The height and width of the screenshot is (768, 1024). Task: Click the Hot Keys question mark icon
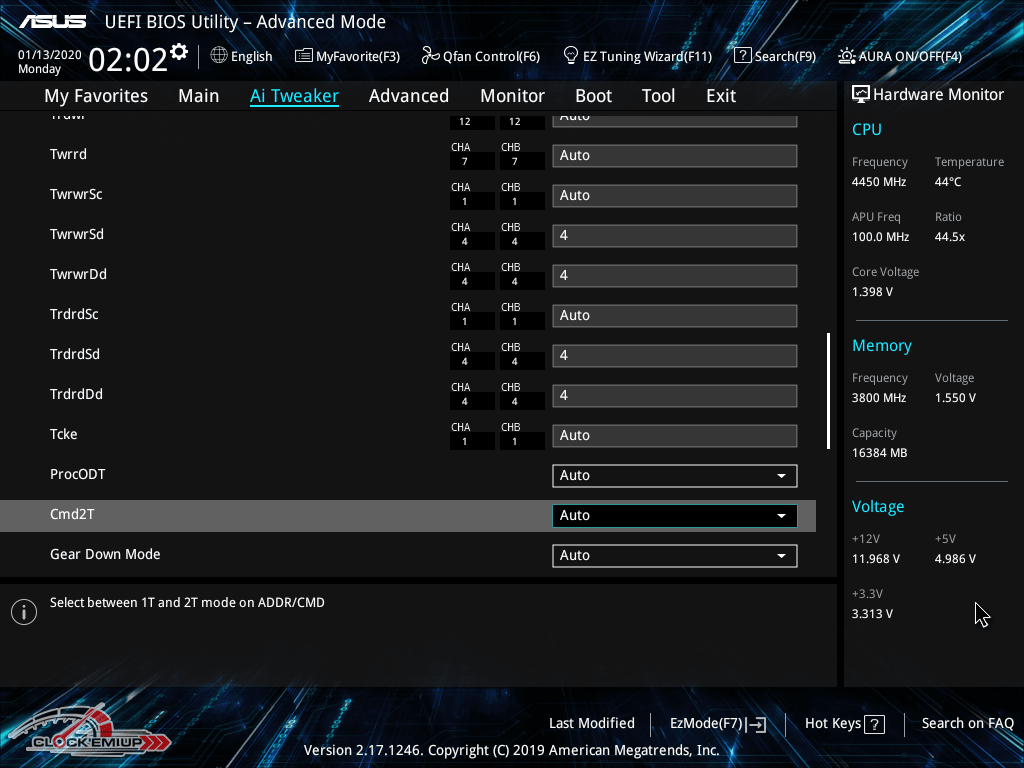pyautogui.click(x=874, y=724)
